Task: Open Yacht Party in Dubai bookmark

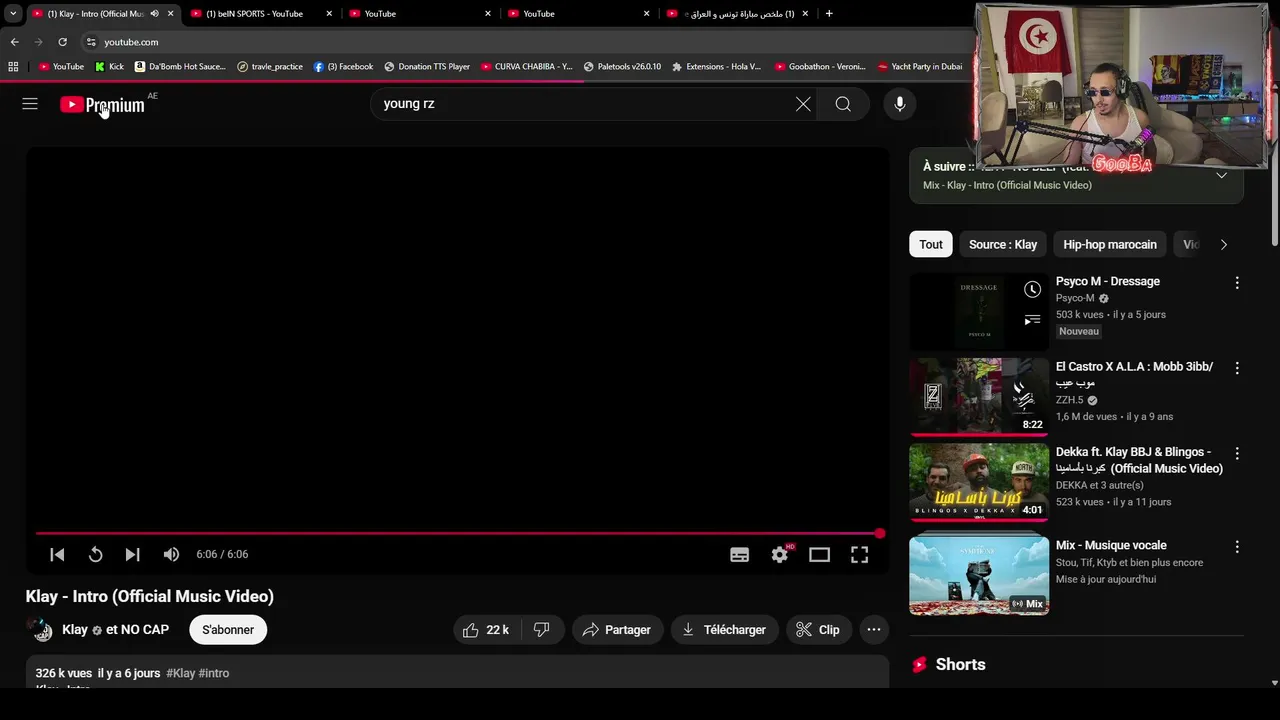Action: tap(920, 67)
